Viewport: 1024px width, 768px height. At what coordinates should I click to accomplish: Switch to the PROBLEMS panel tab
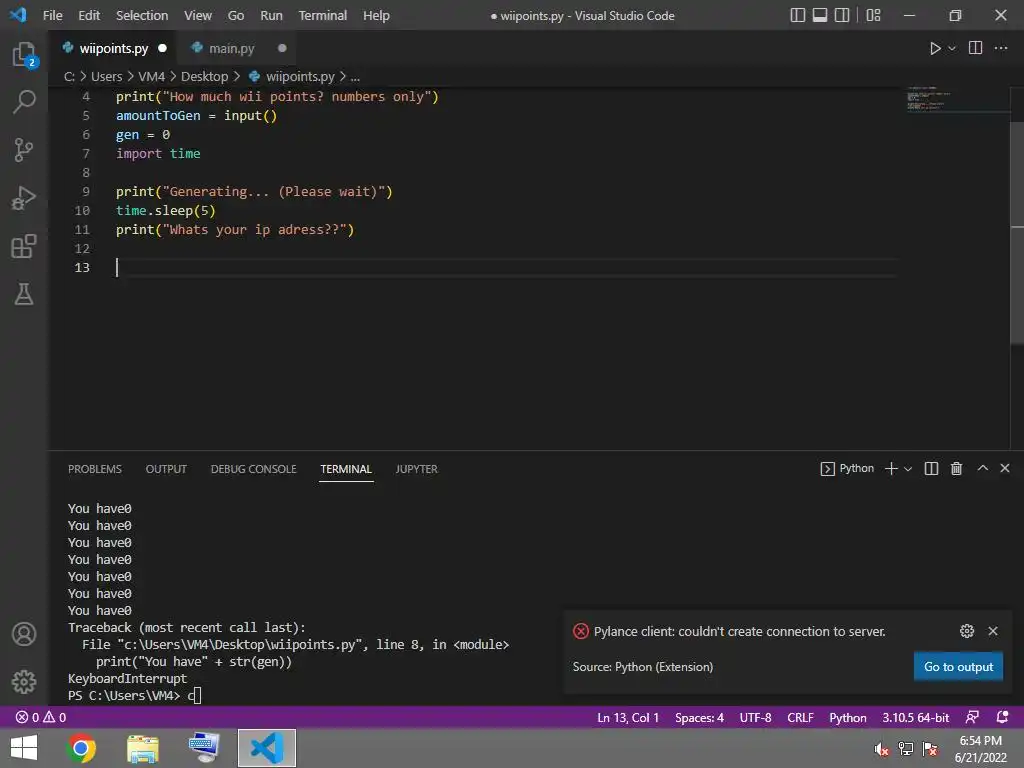(95, 469)
